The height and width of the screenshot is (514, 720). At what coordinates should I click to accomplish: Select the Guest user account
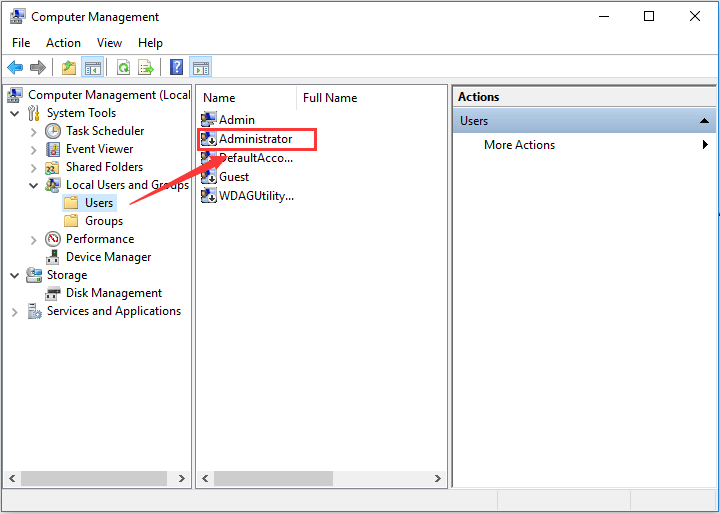[234, 177]
